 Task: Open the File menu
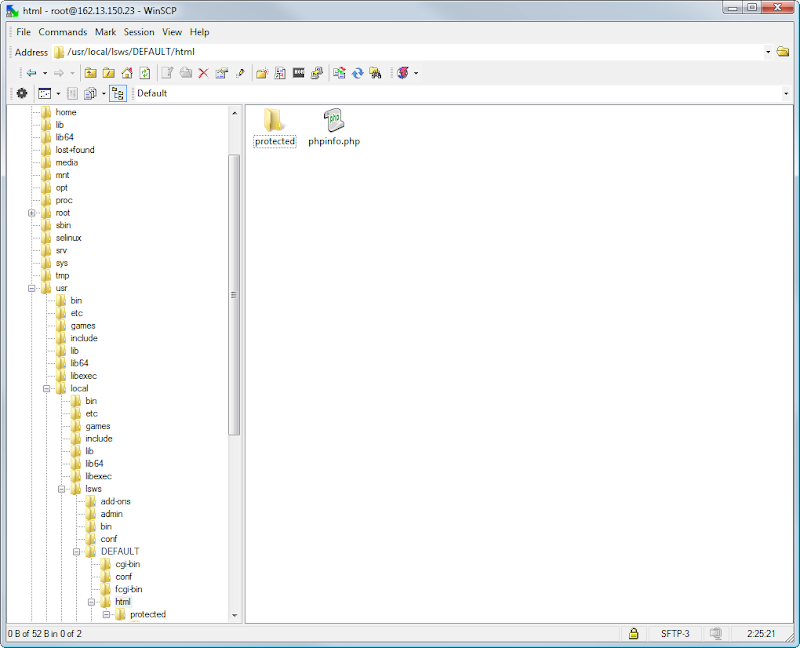coord(23,32)
